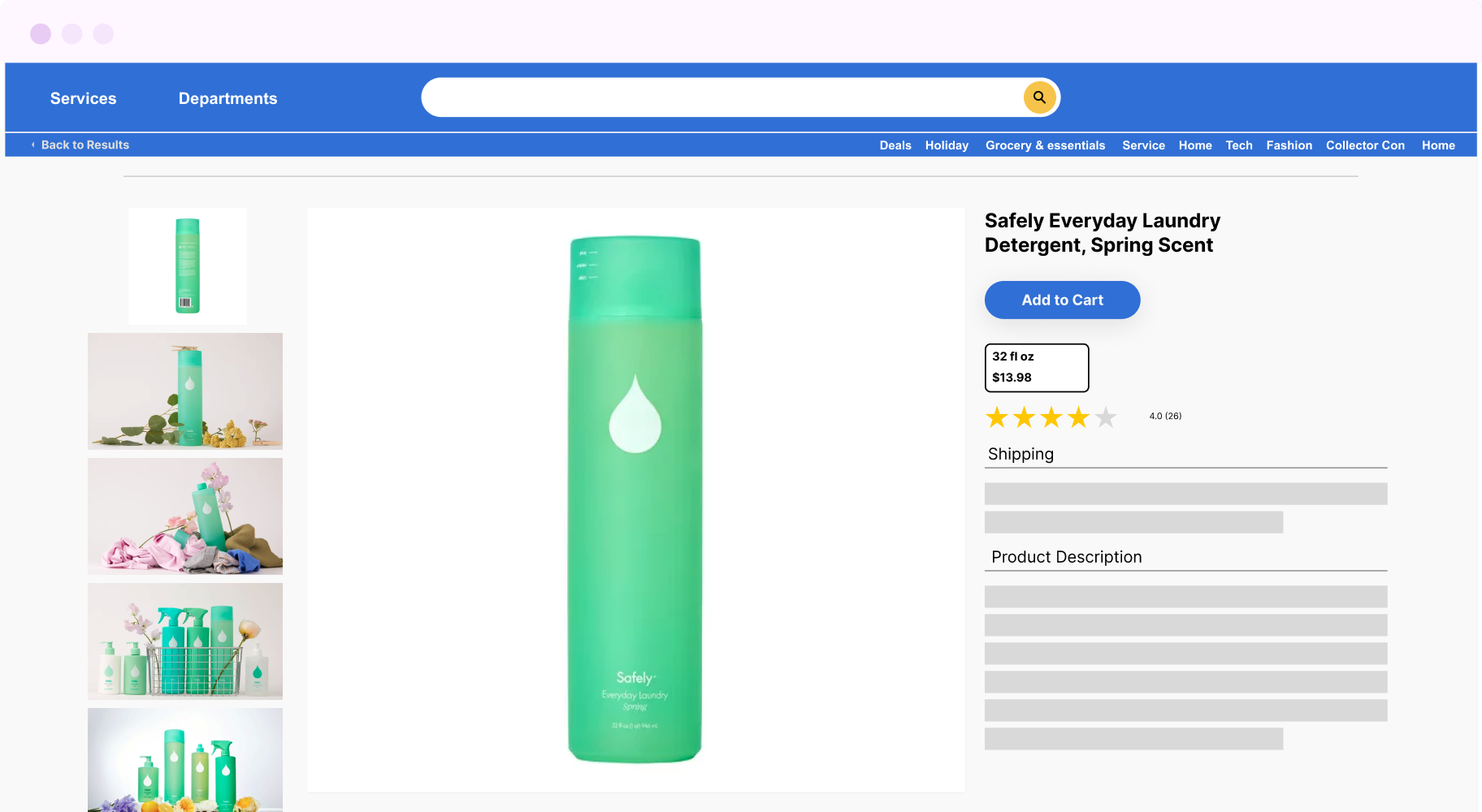Click the back chevron beside Back to Results
Image resolution: width=1482 pixels, height=812 pixels.
(x=32, y=145)
